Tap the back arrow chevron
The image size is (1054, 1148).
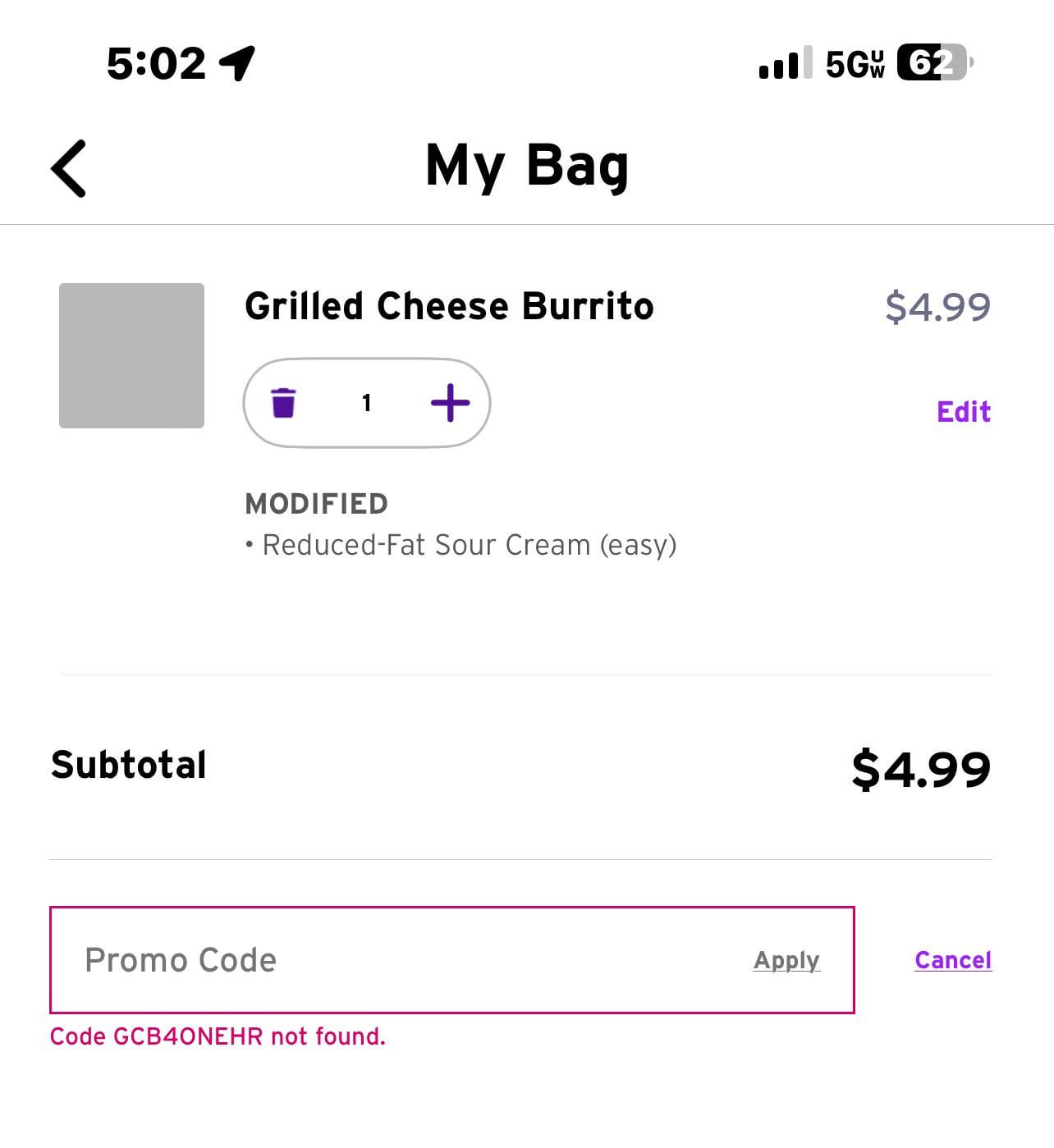pos(69,168)
